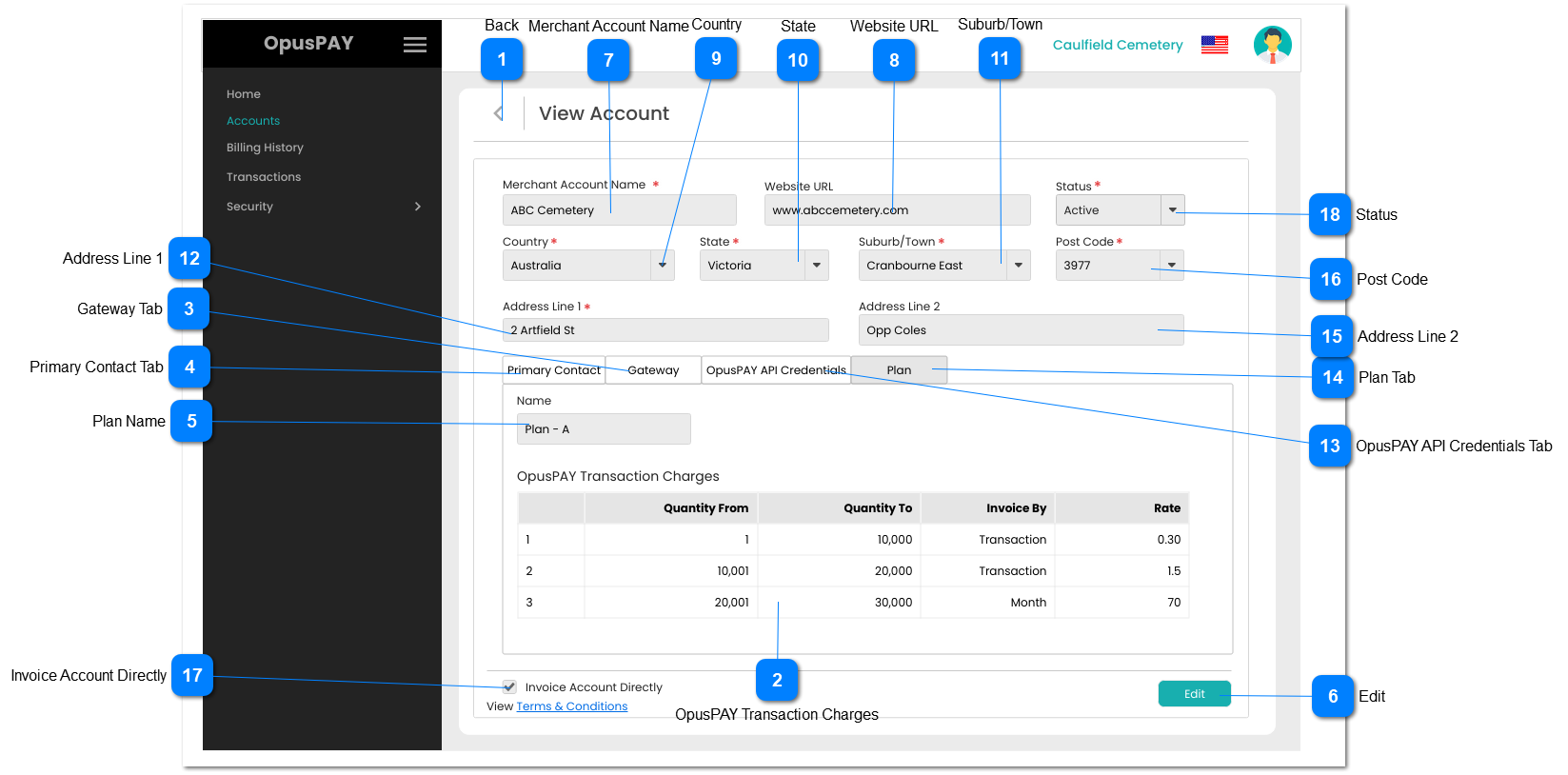The height and width of the screenshot is (775, 1568).
Task: Click the Website URL field
Action: click(897, 209)
